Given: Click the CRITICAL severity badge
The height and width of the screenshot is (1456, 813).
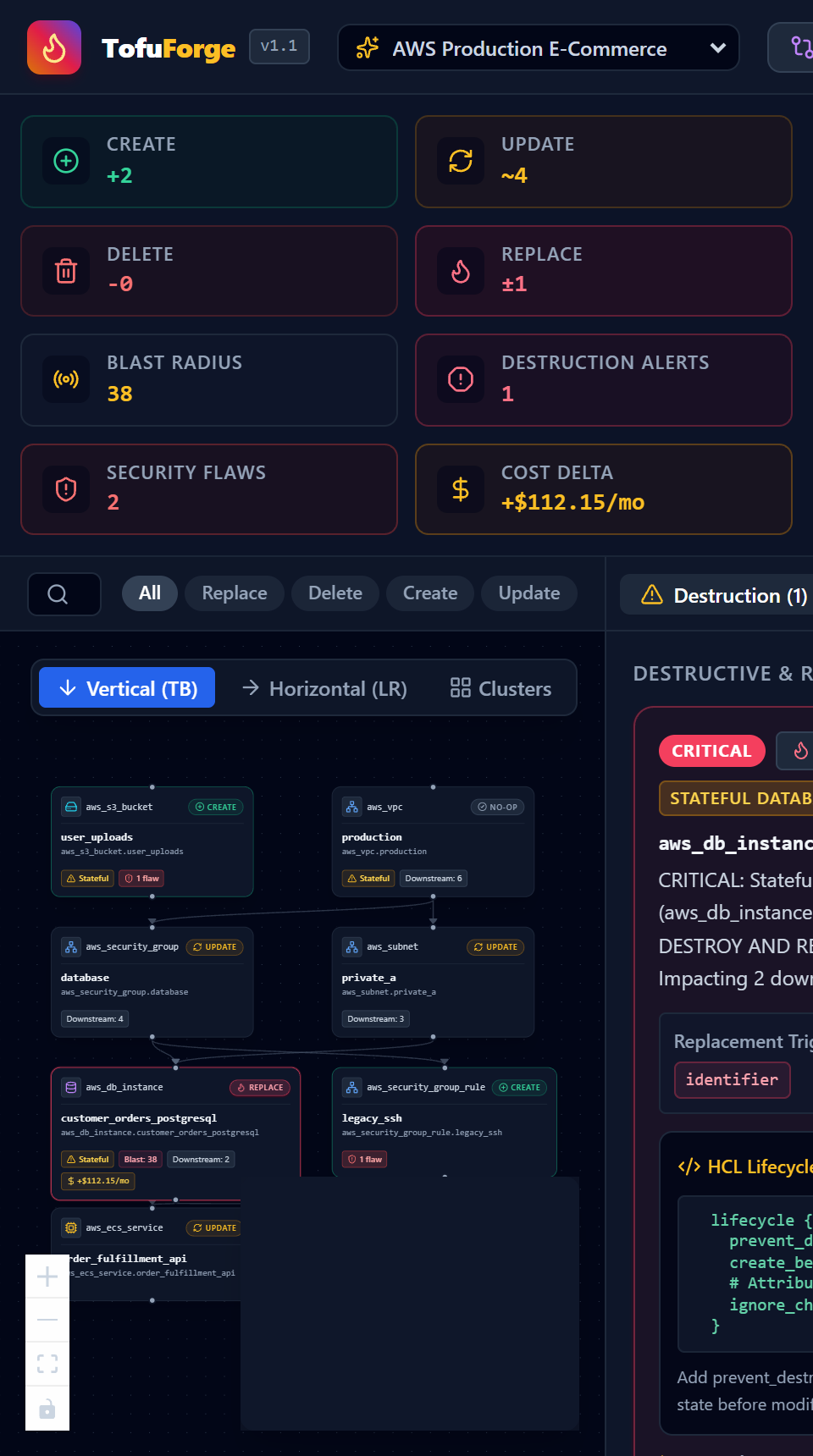Looking at the screenshot, I should tap(711, 751).
